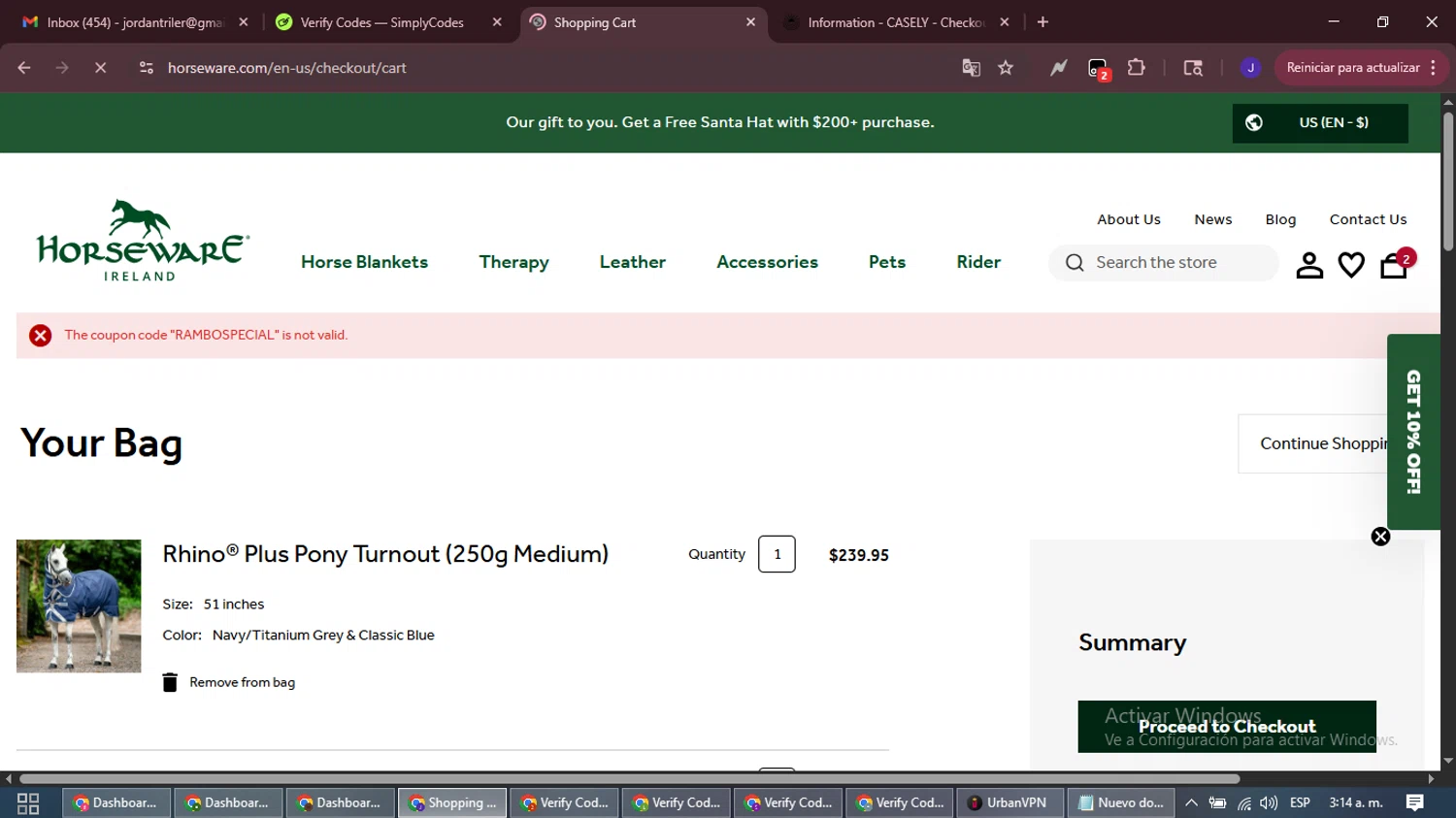Open the News link
This screenshot has height=818, width=1456.
click(x=1213, y=219)
